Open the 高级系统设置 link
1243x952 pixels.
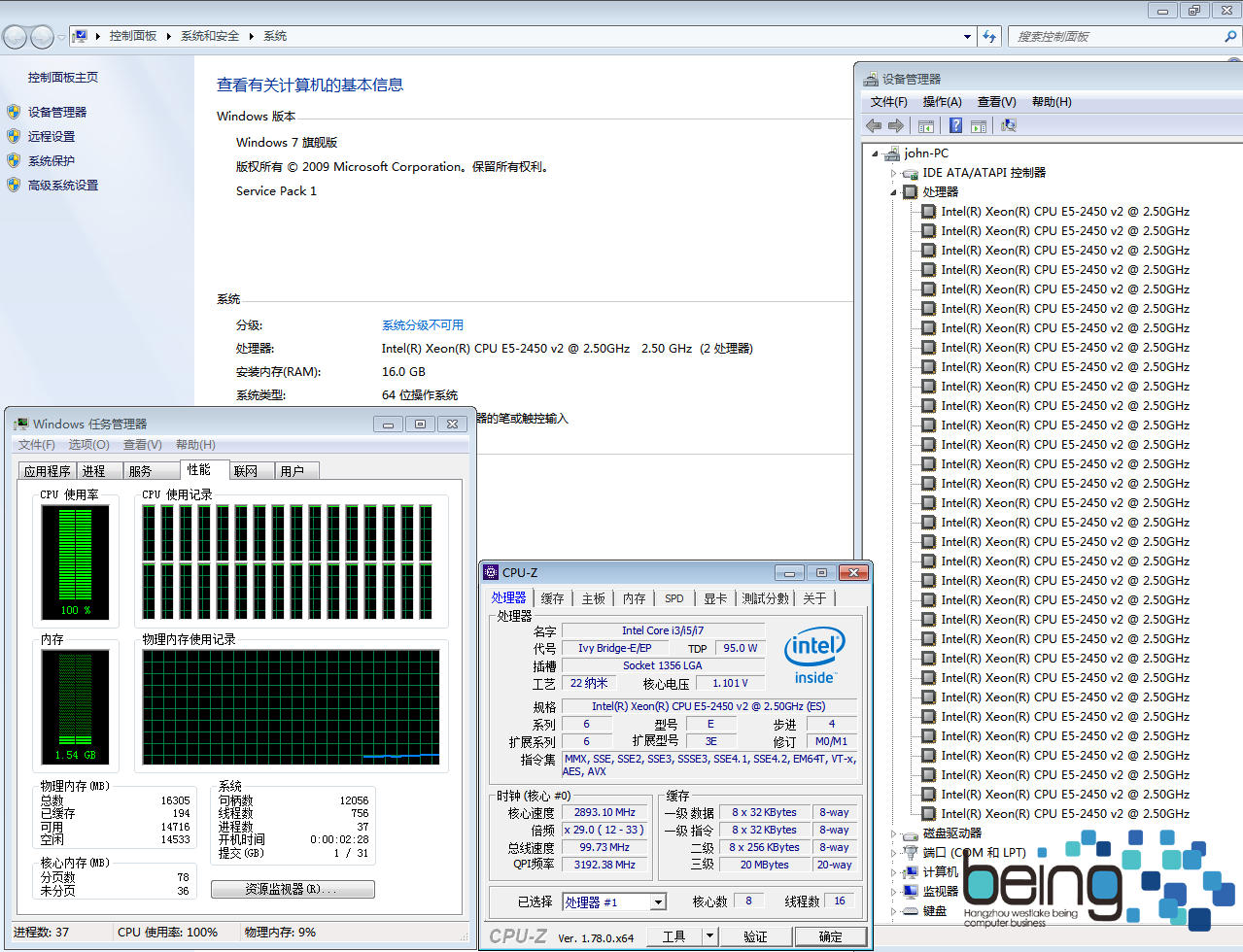tap(63, 185)
